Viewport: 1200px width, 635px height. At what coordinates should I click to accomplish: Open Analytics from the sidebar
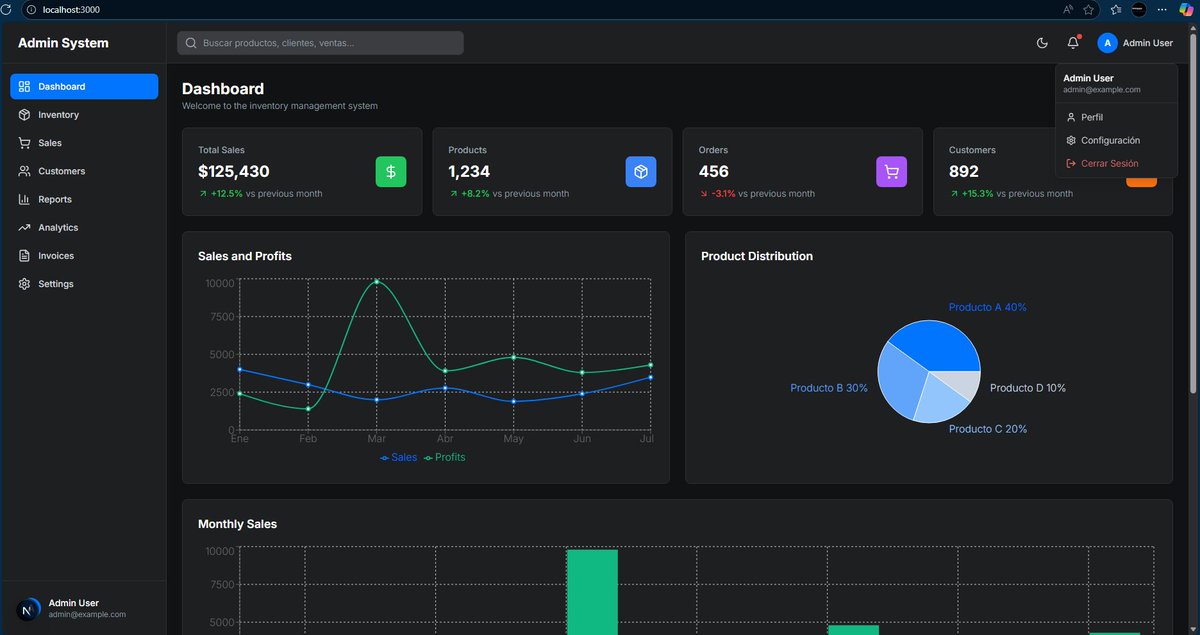point(23,227)
